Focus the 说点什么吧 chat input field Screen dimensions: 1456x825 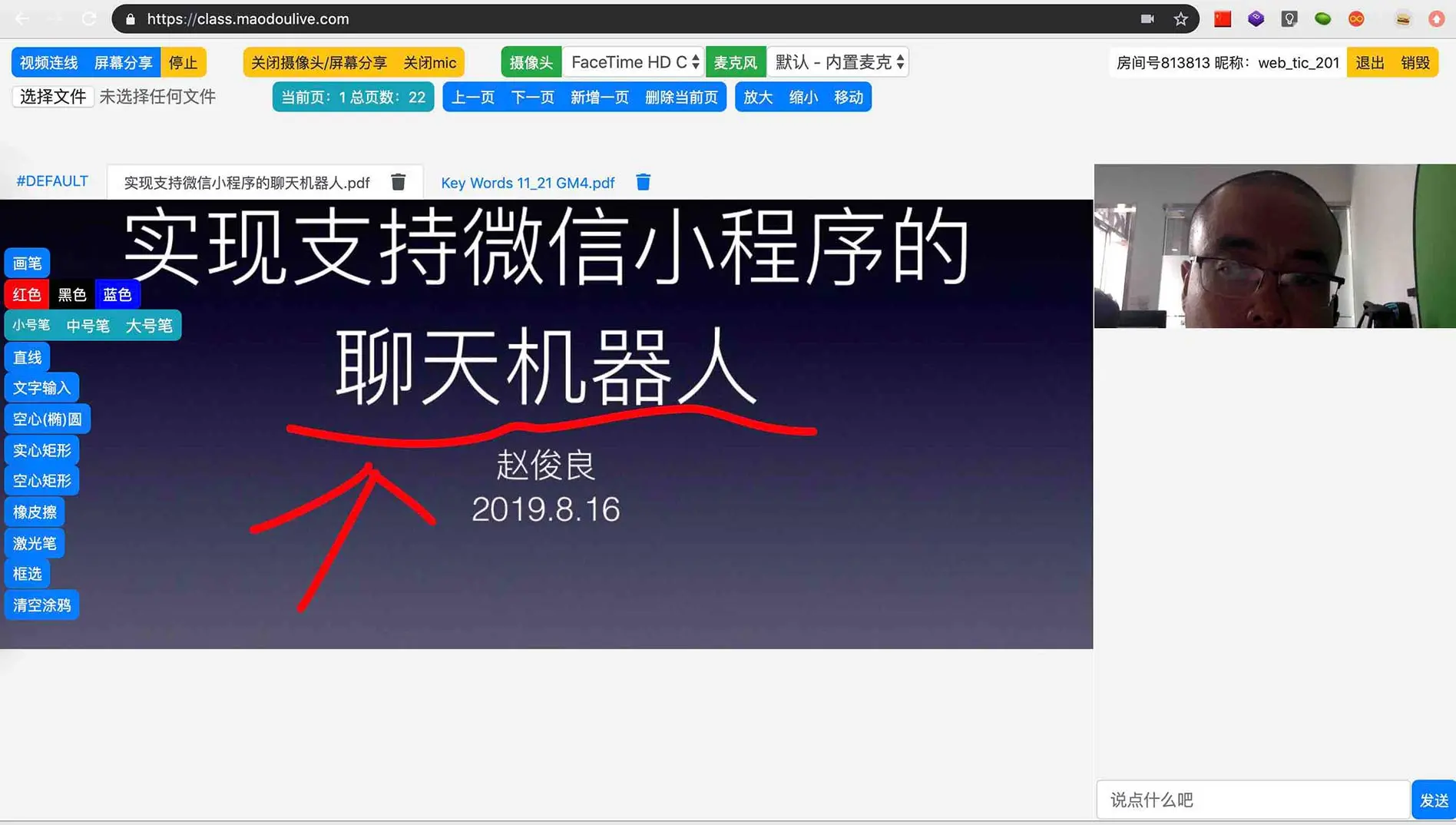[x=1253, y=800]
